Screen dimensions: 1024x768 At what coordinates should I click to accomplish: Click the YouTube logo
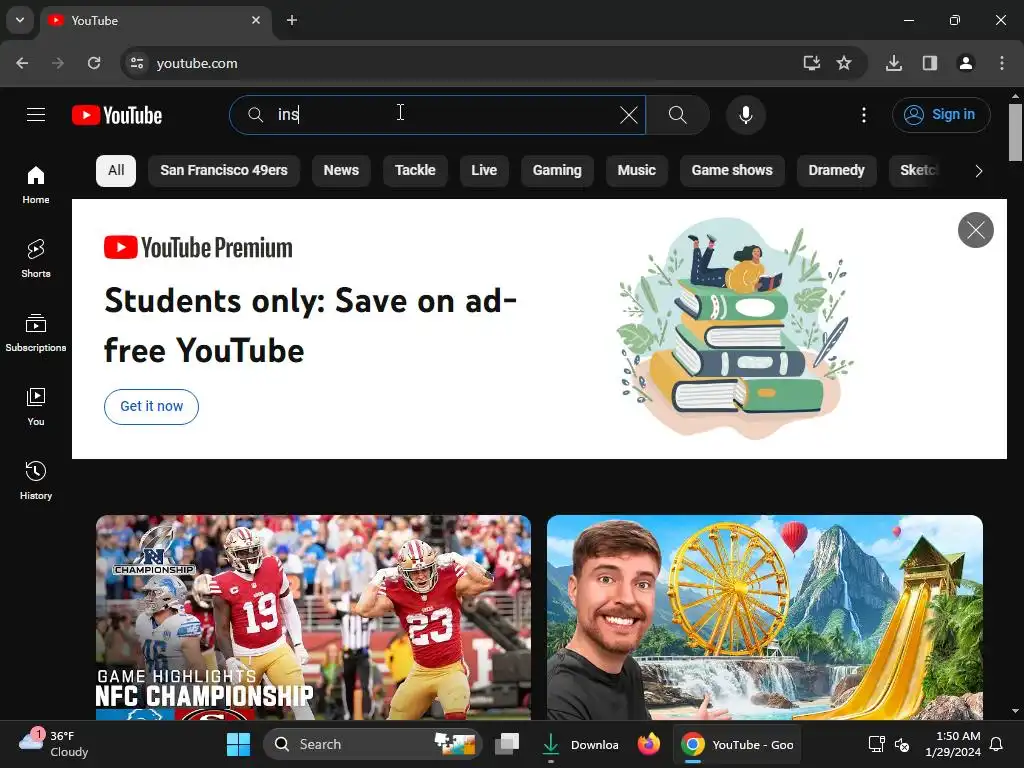click(x=117, y=115)
